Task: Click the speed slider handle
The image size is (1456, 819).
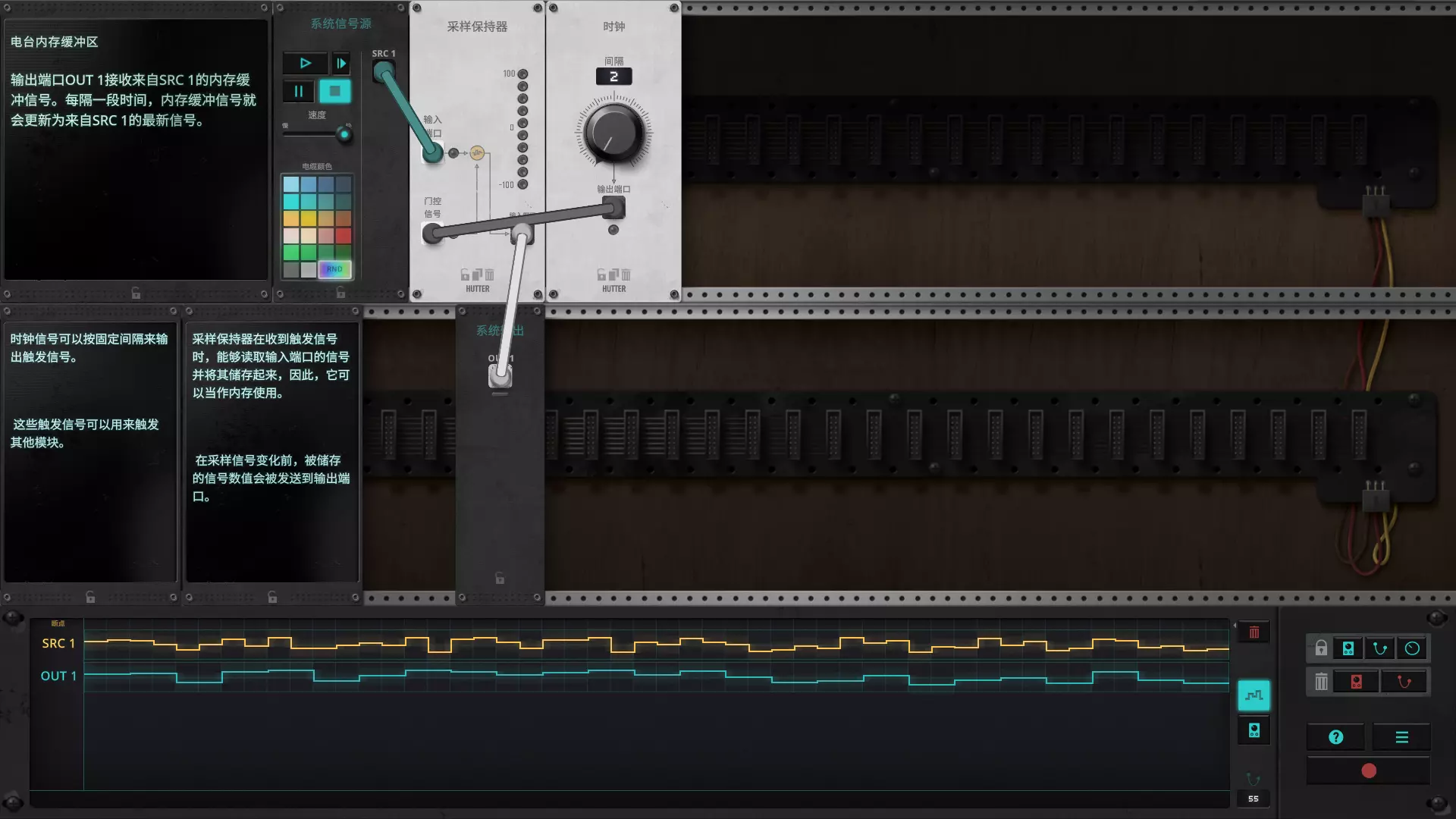Action: click(344, 135)
